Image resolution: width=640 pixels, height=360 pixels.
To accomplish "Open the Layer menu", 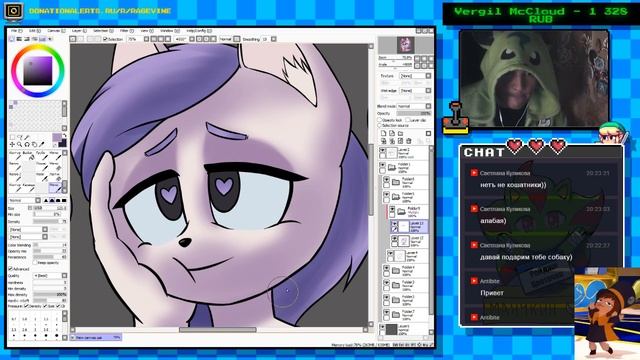I will click(79, 31).
